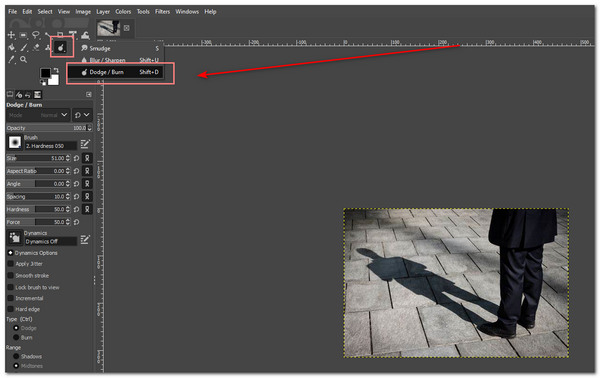This screenshot has width=600, height=378.
Task: Reset Aspect Ratio to default
Action: point(77,171)
